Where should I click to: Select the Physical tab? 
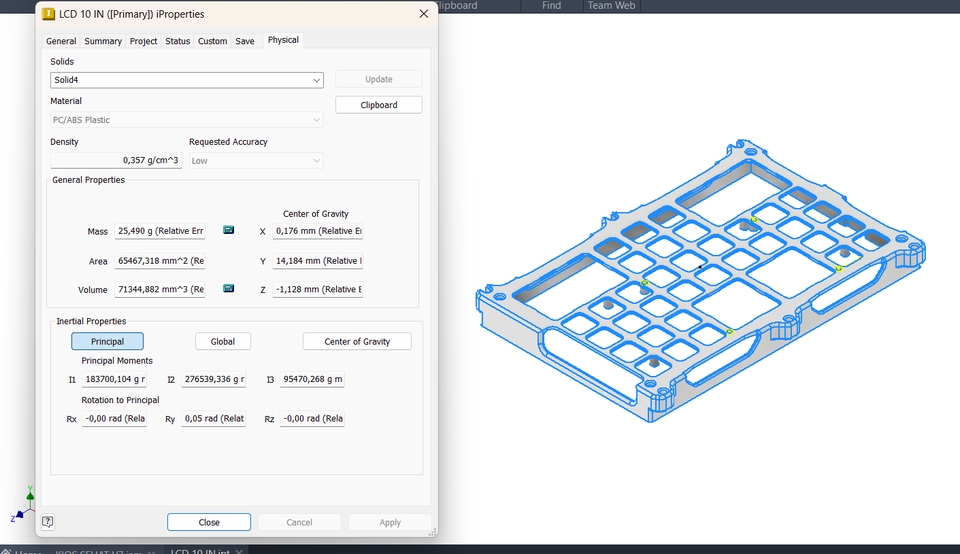283,40
